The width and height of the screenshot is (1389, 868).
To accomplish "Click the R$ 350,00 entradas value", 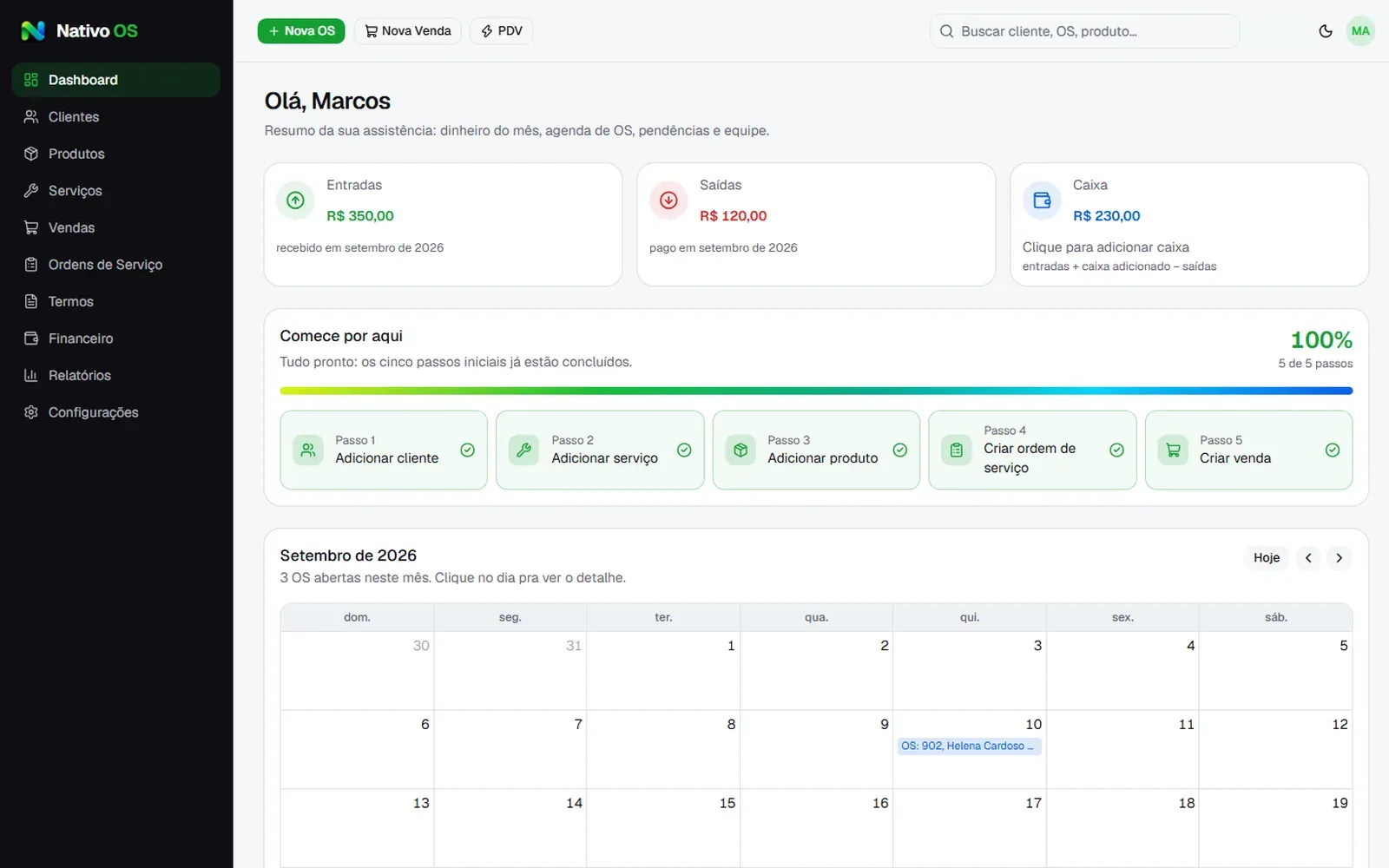I will coord(360,216).
